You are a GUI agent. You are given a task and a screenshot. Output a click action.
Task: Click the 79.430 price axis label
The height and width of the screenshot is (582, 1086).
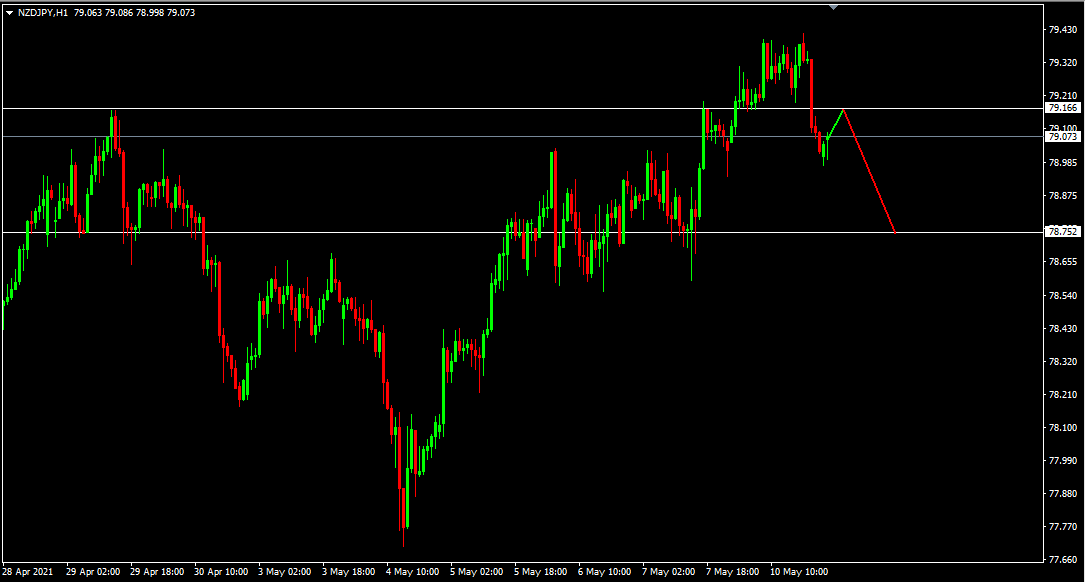point(1062,30)
